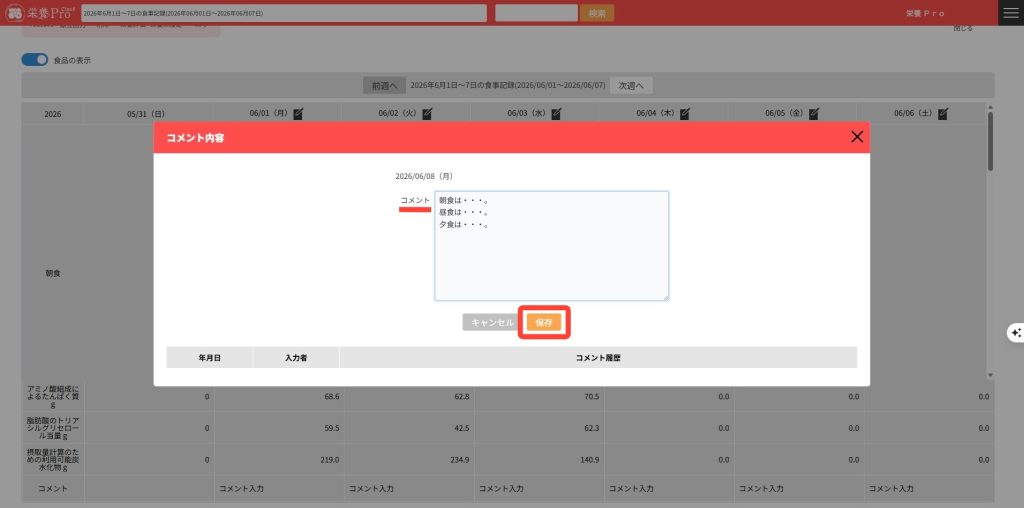Click the 栄養Ｐｒｏ user label in header
1024x508 pixels.
(925, 13)
